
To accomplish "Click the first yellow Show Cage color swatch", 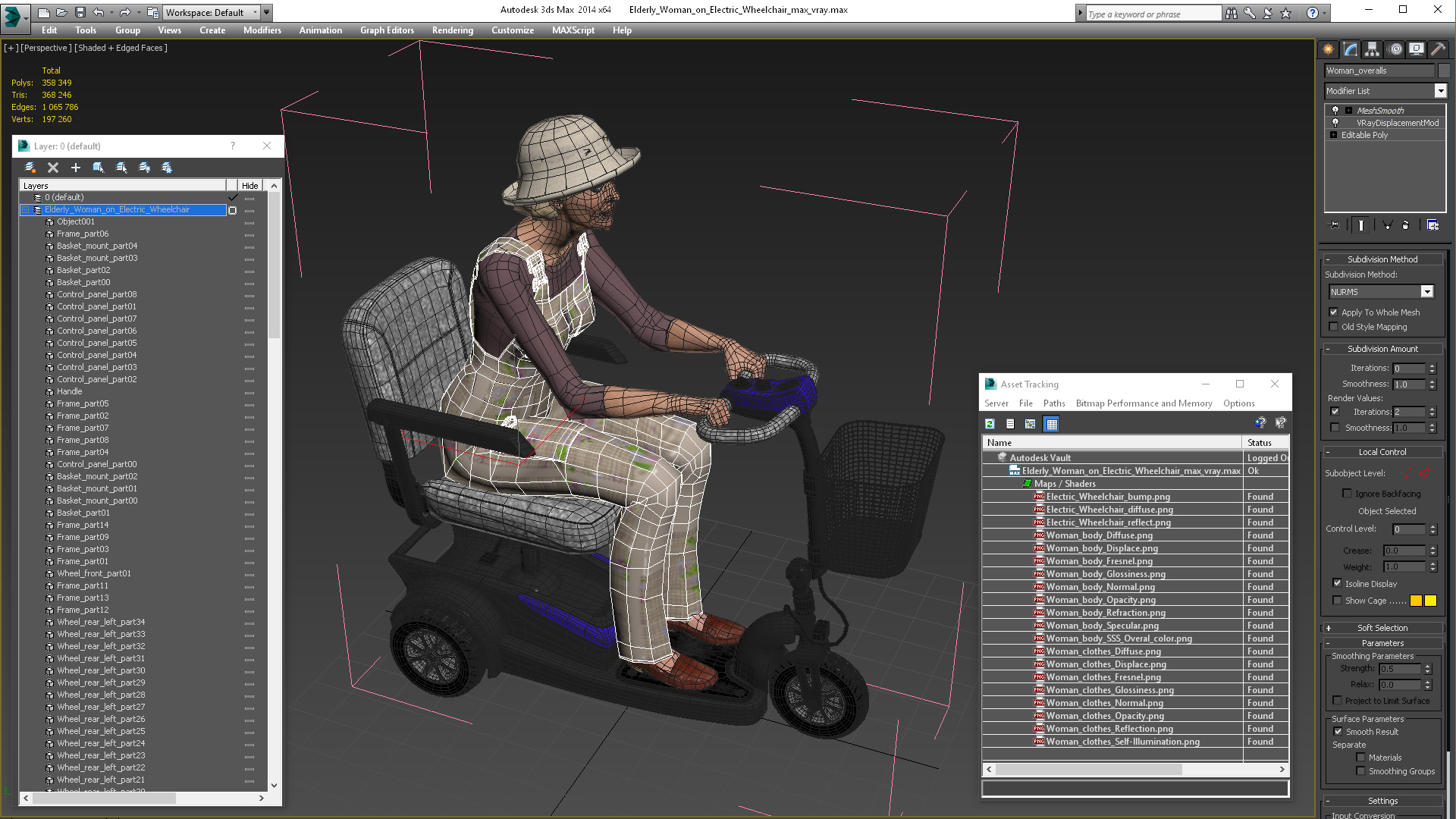I will pos(1416,601).
